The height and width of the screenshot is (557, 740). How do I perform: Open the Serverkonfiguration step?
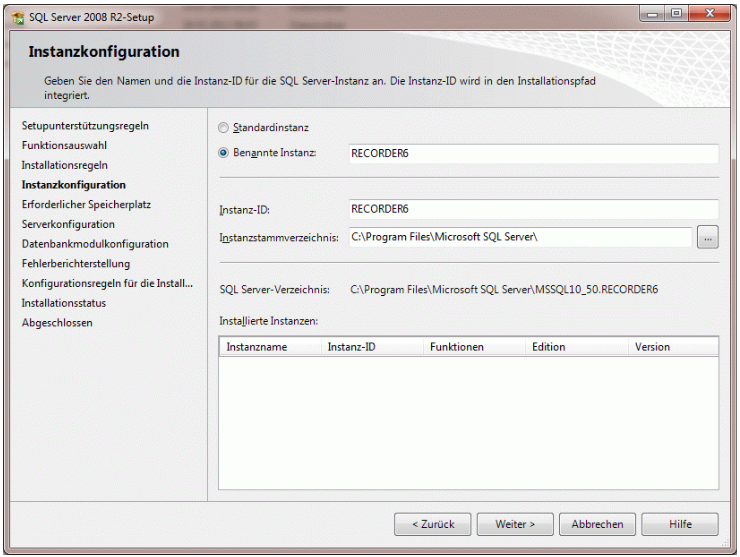(x=68, y=224)
